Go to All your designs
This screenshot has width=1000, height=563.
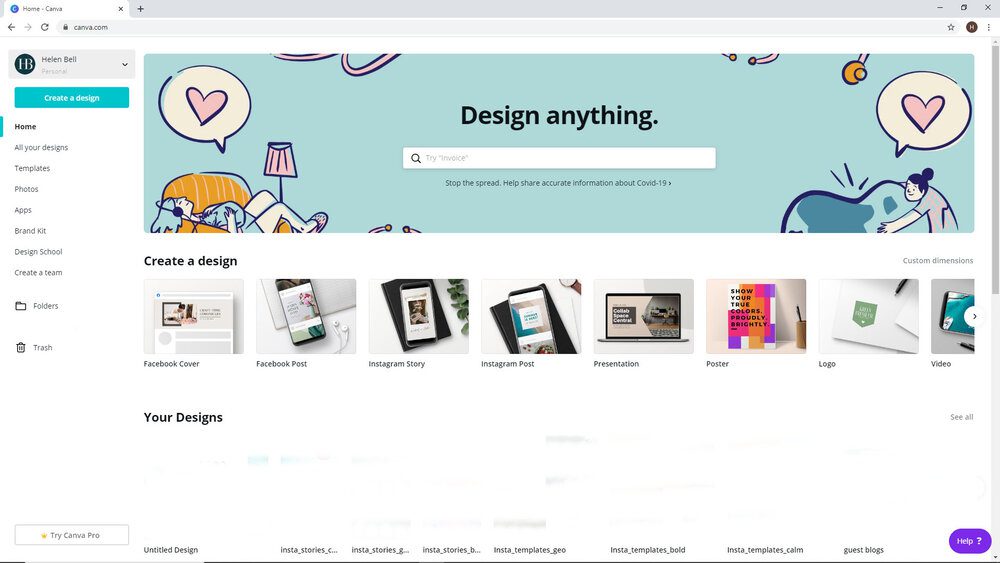tap(41, 147)
